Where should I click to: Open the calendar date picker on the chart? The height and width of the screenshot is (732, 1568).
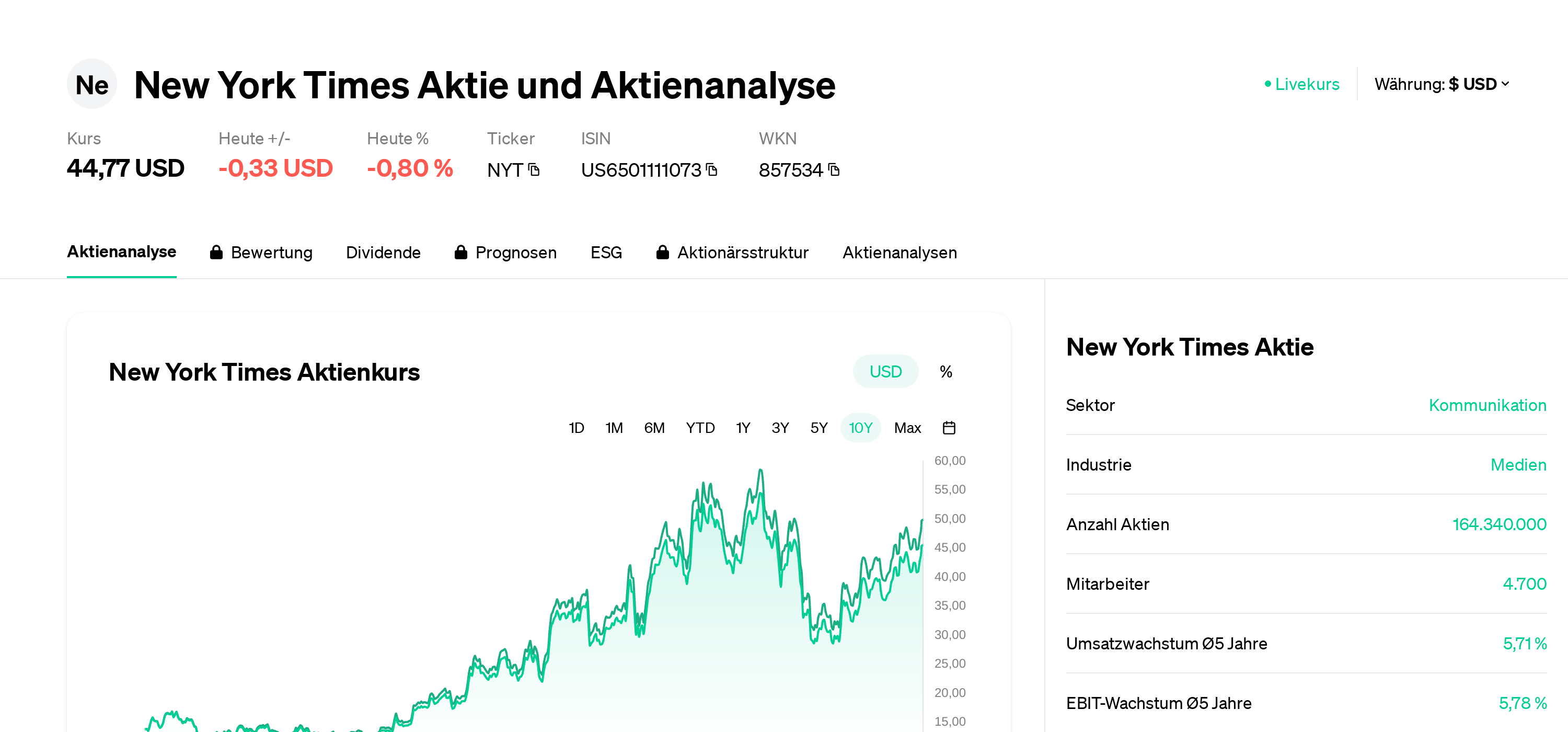click(950, 428)
